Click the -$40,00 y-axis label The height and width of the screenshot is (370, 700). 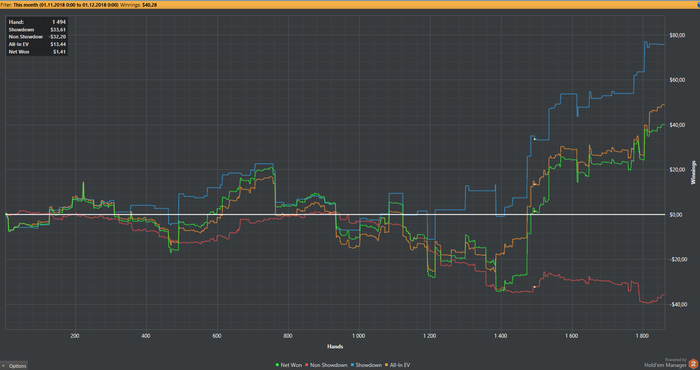[x=677, y=304]
